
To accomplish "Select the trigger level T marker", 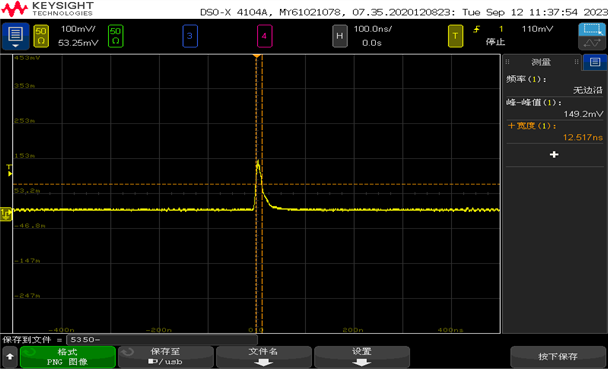I will pyautogui.click(x=9, y=170).
